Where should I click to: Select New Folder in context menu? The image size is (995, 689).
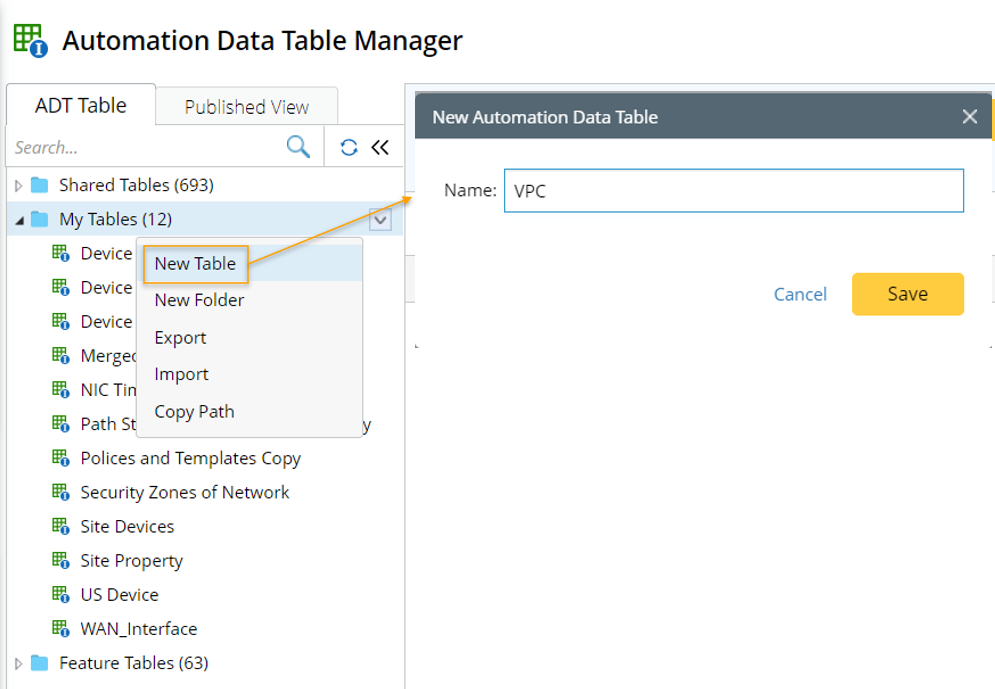[x=199, y=300]
